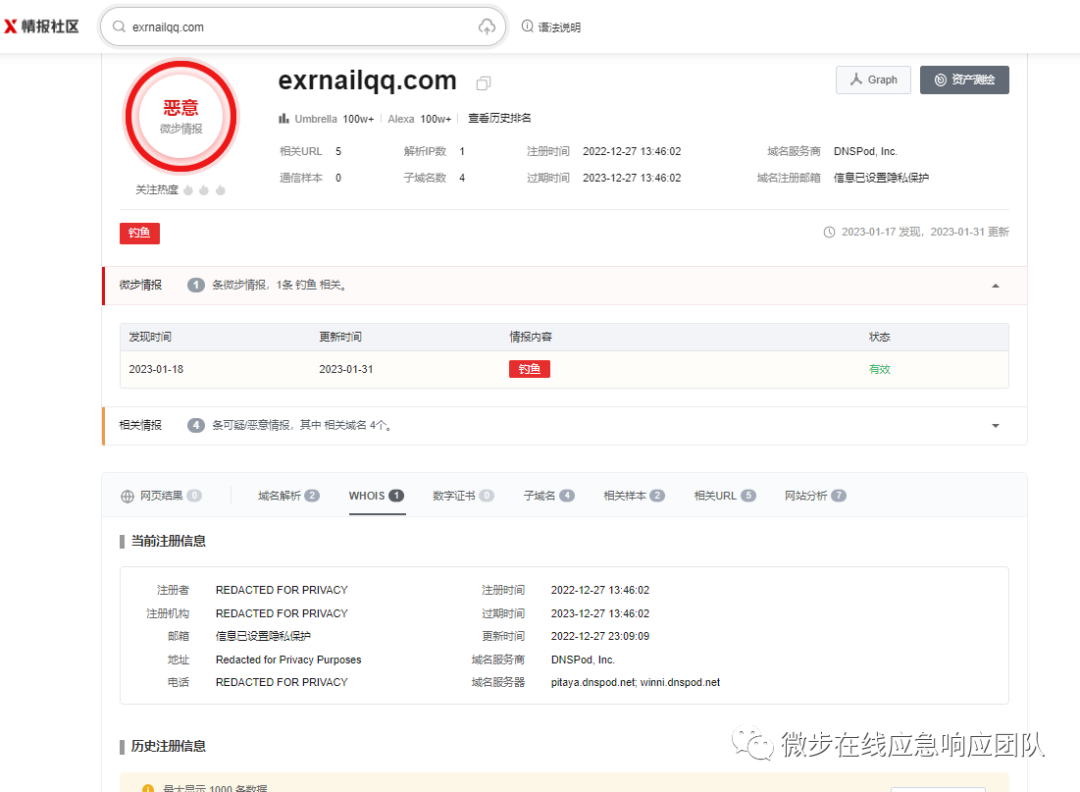
Task: Click the count badge 4 beside 相关情报
Action: pos(196,426)
